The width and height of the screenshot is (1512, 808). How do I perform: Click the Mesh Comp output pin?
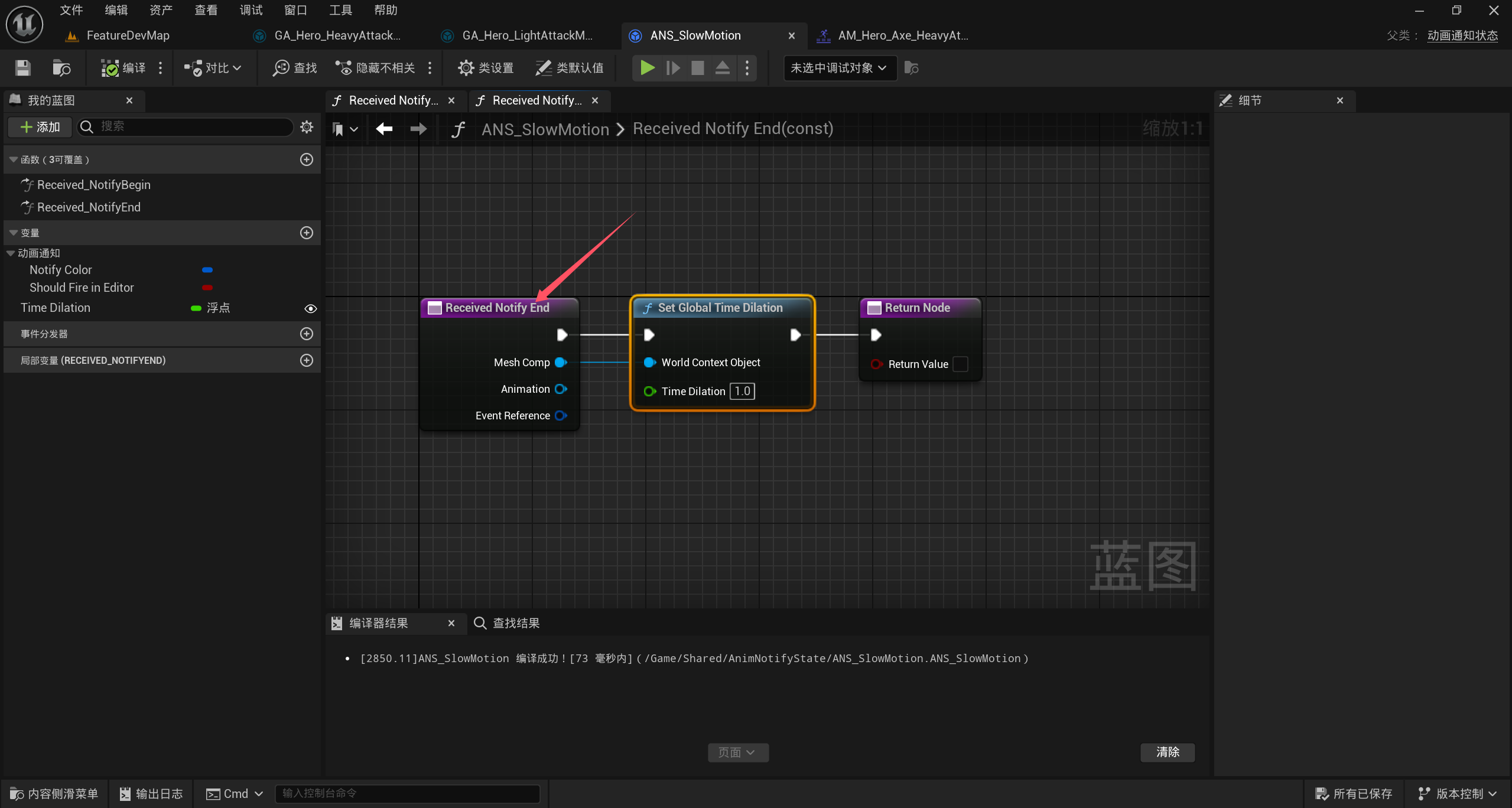tap(561, 362)
